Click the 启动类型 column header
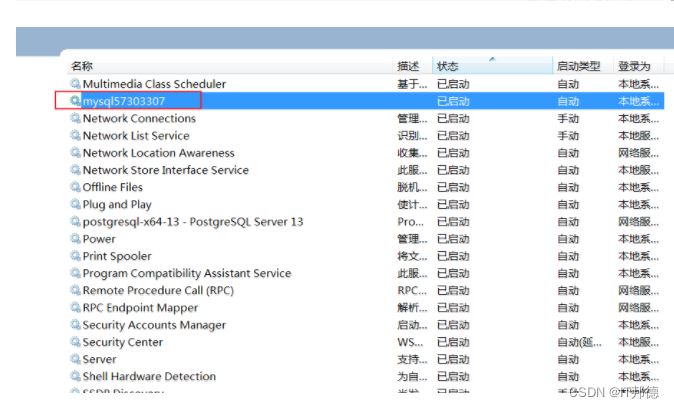Screen dimensions: 674x408 pos(578,66)
